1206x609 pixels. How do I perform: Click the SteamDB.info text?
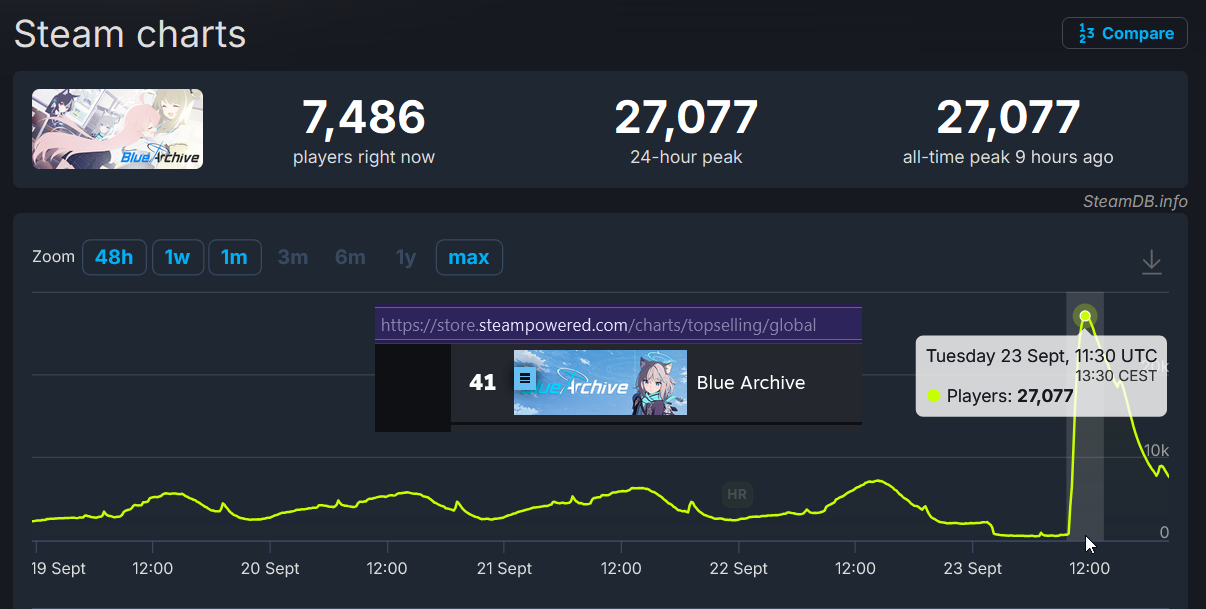[1134, 201]
